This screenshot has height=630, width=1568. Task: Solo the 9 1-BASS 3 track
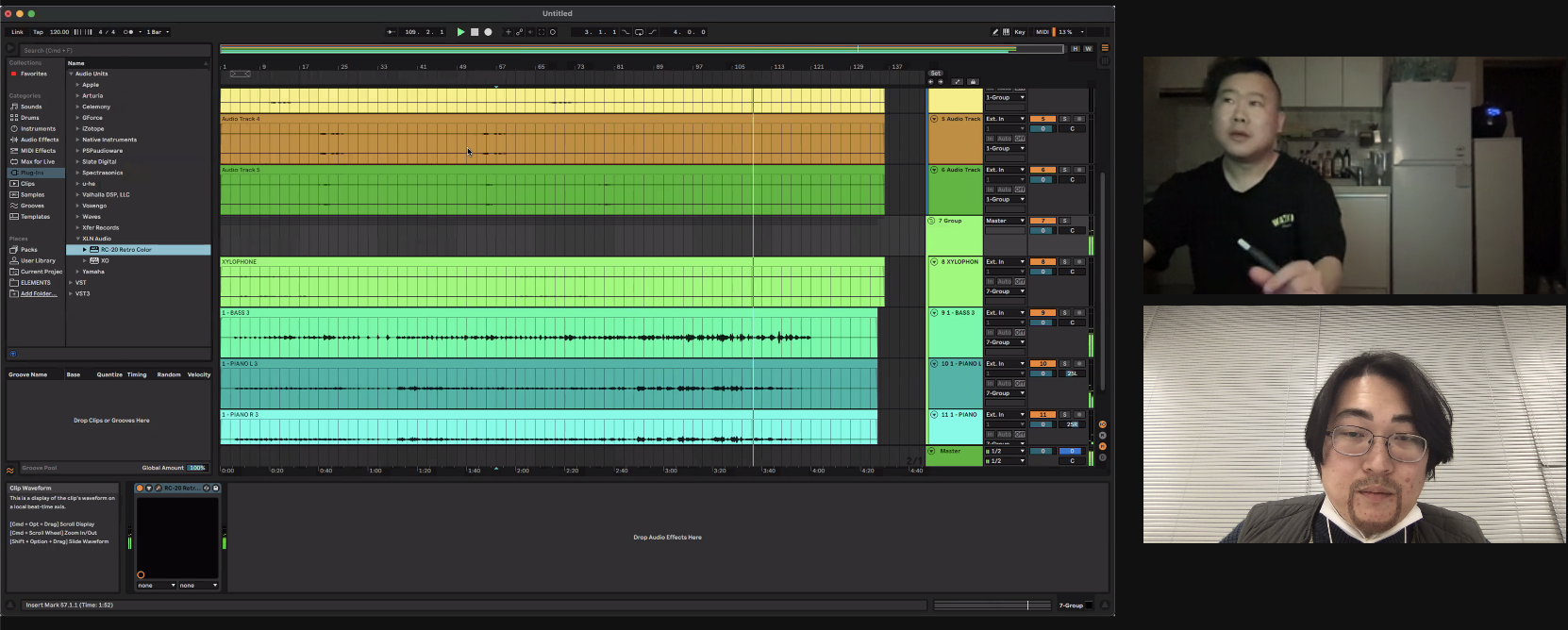coord(1064,313)
